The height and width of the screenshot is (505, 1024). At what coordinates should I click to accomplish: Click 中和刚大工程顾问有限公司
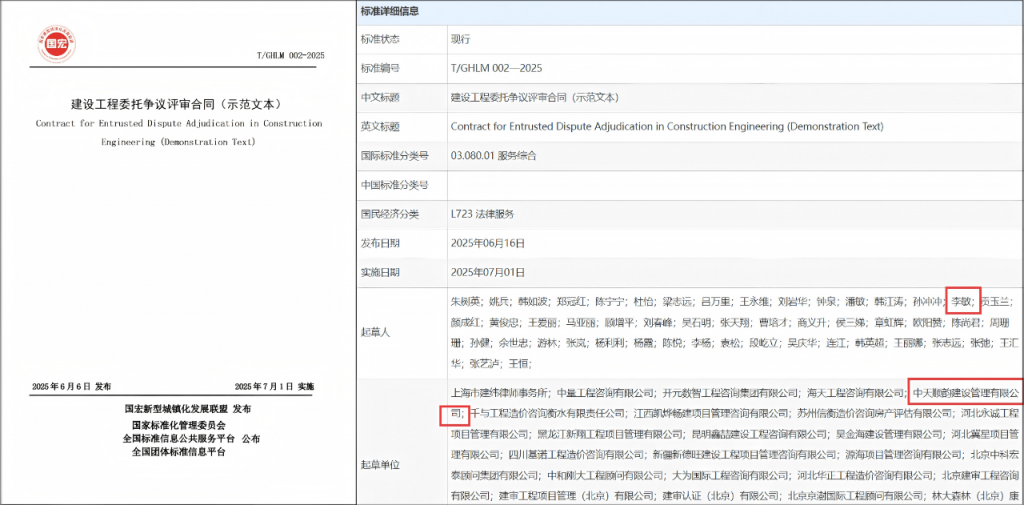tap(605, 475)
